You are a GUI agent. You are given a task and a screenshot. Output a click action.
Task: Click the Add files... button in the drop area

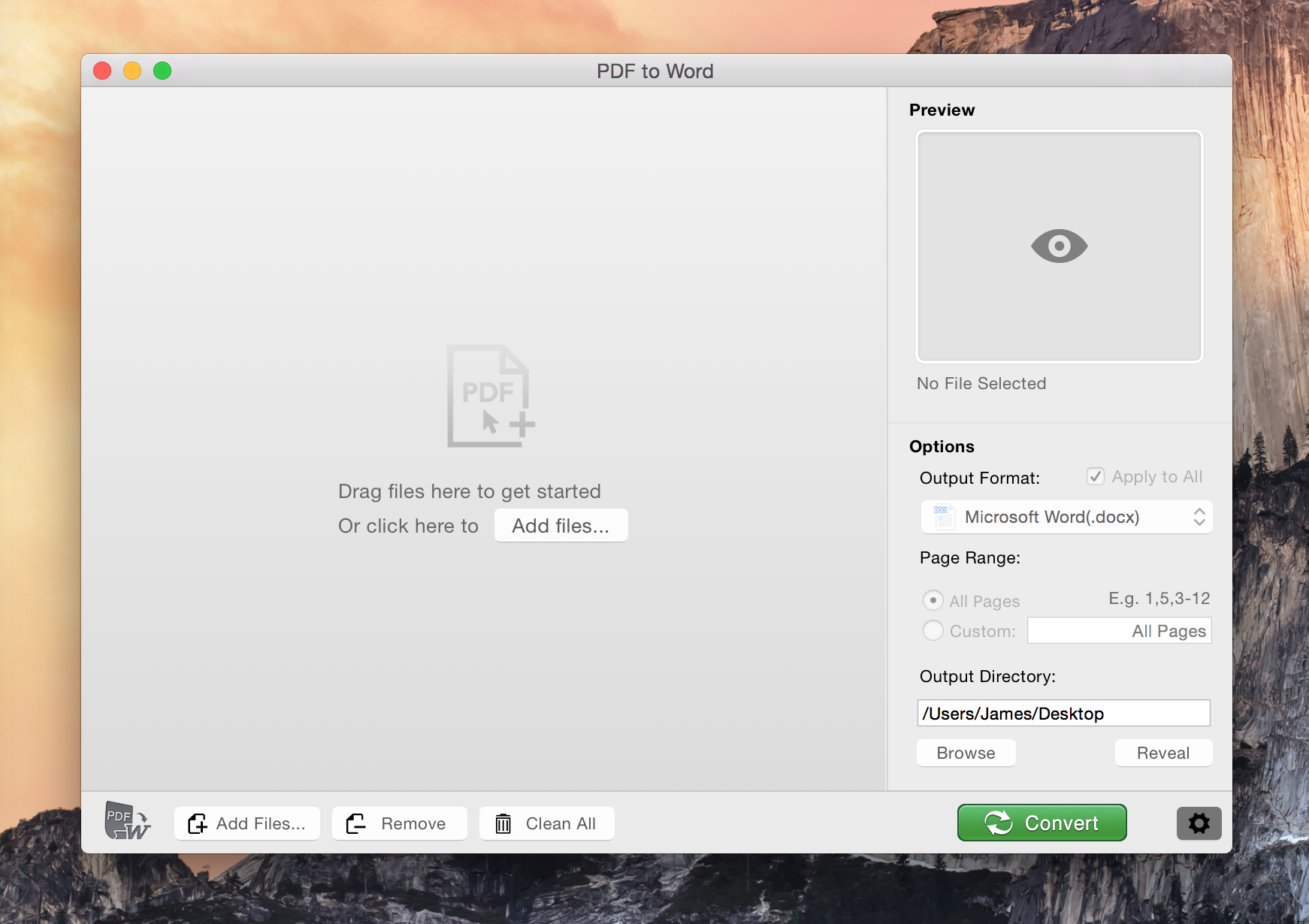(561, 525)
